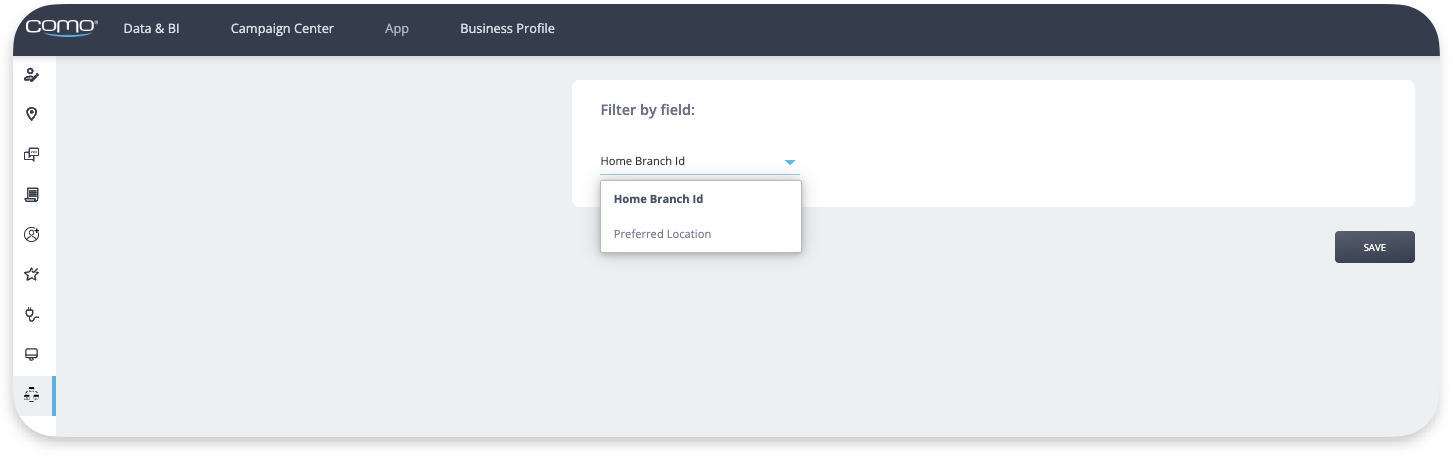Switch to Campaign Center tab
This screenshot has width=1453, height=459.
[282, 28]
